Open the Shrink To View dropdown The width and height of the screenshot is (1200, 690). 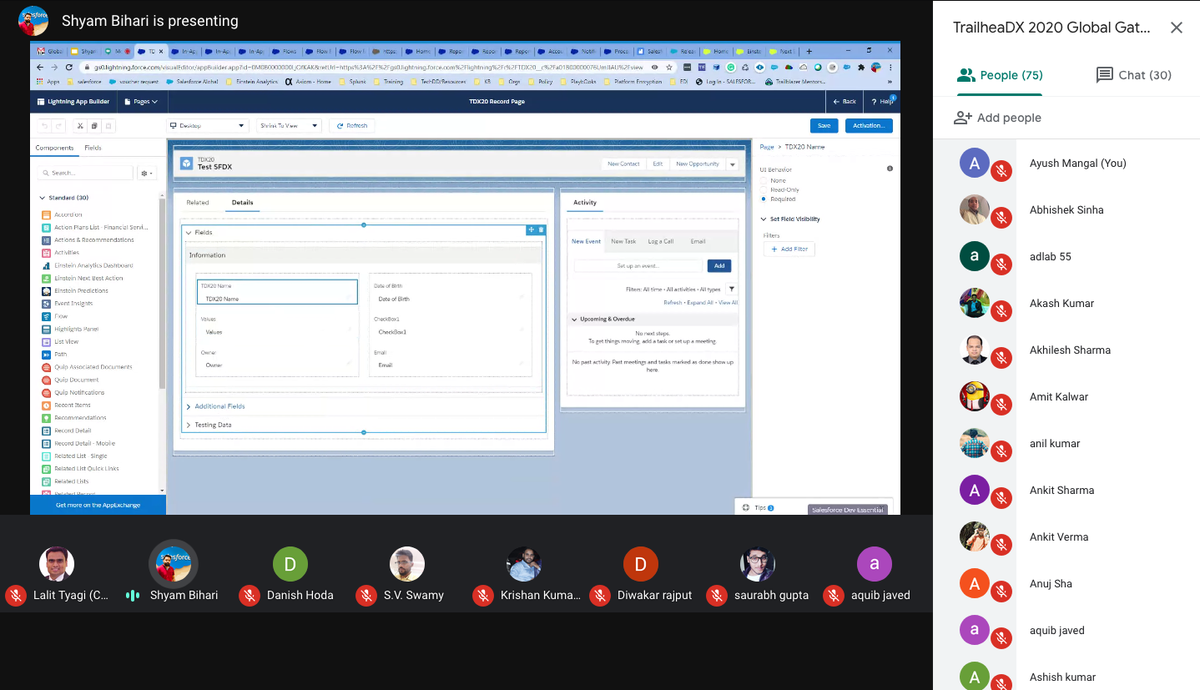click(287, 126)
